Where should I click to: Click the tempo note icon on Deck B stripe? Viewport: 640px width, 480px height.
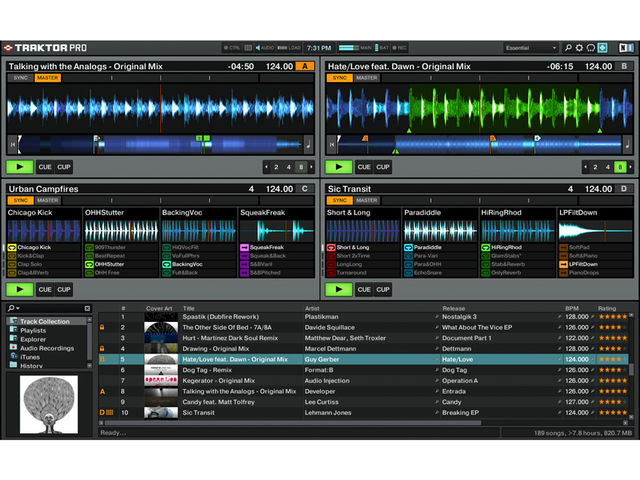pyautogui.click(x=627, y=144)
